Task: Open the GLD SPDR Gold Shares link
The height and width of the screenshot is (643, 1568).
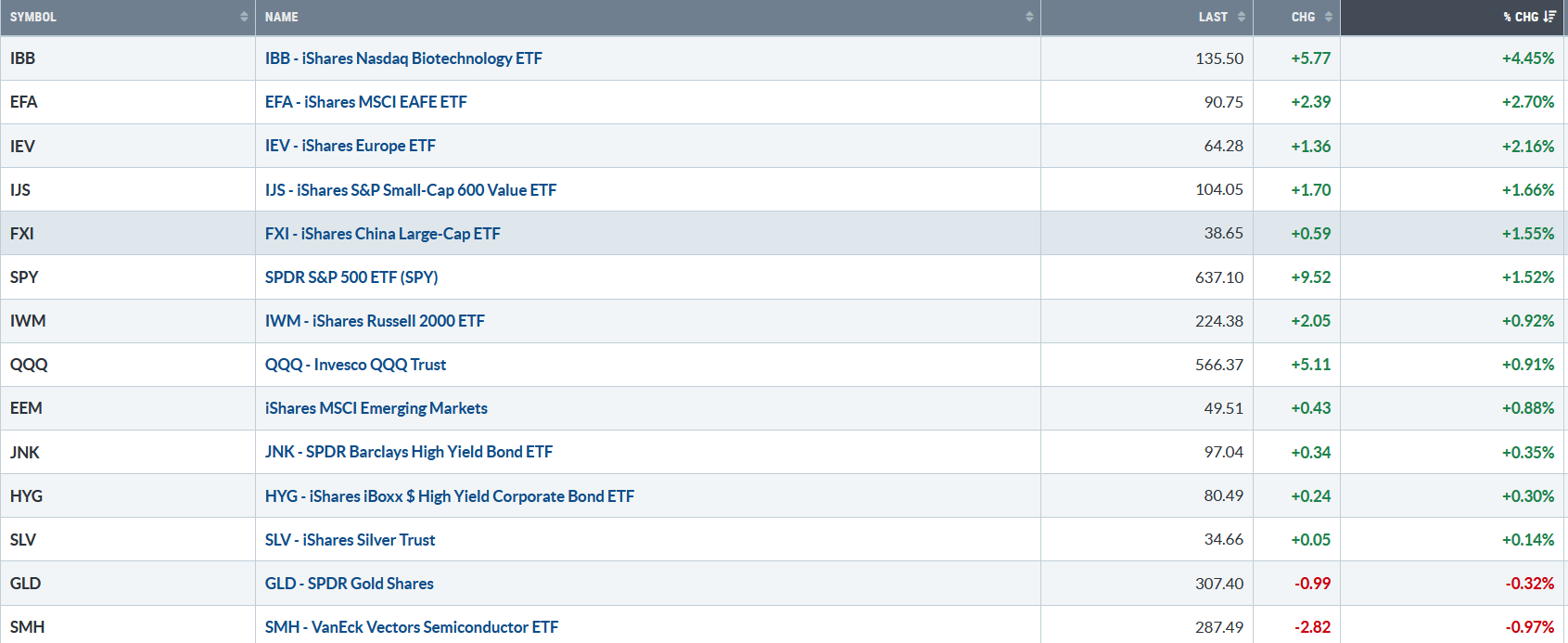Action: (x=349, y=584)
